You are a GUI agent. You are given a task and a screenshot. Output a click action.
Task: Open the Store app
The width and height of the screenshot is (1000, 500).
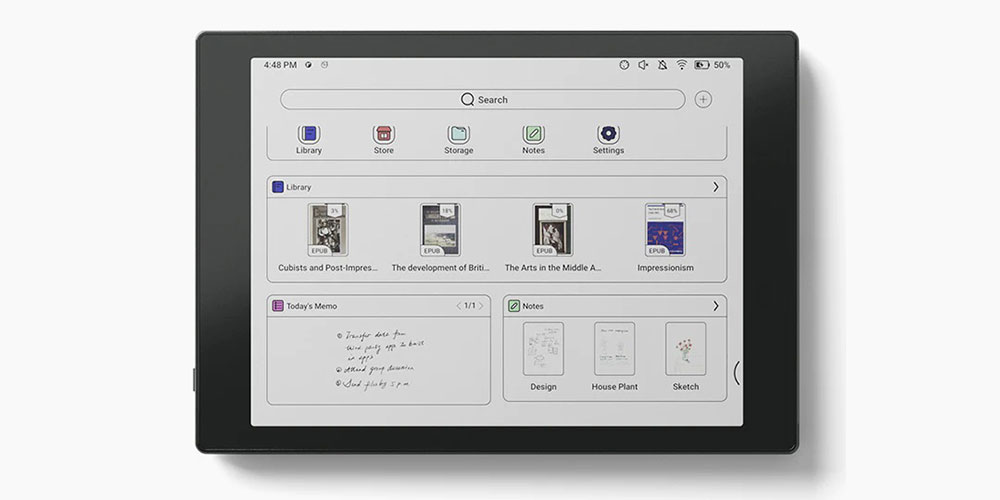click(383, 134)
